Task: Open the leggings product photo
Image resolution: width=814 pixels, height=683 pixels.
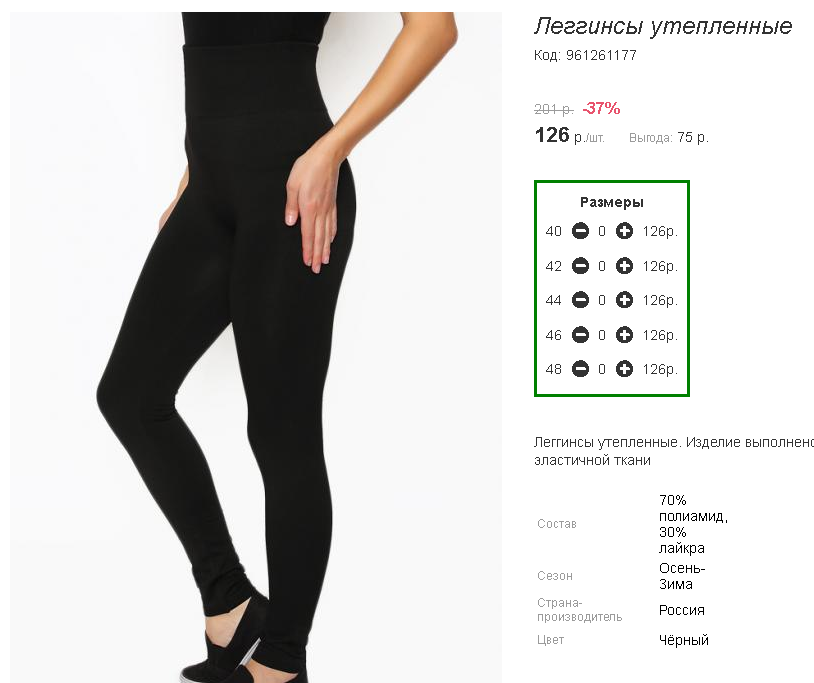Action: pyautogui.click(x=256, y=347)
